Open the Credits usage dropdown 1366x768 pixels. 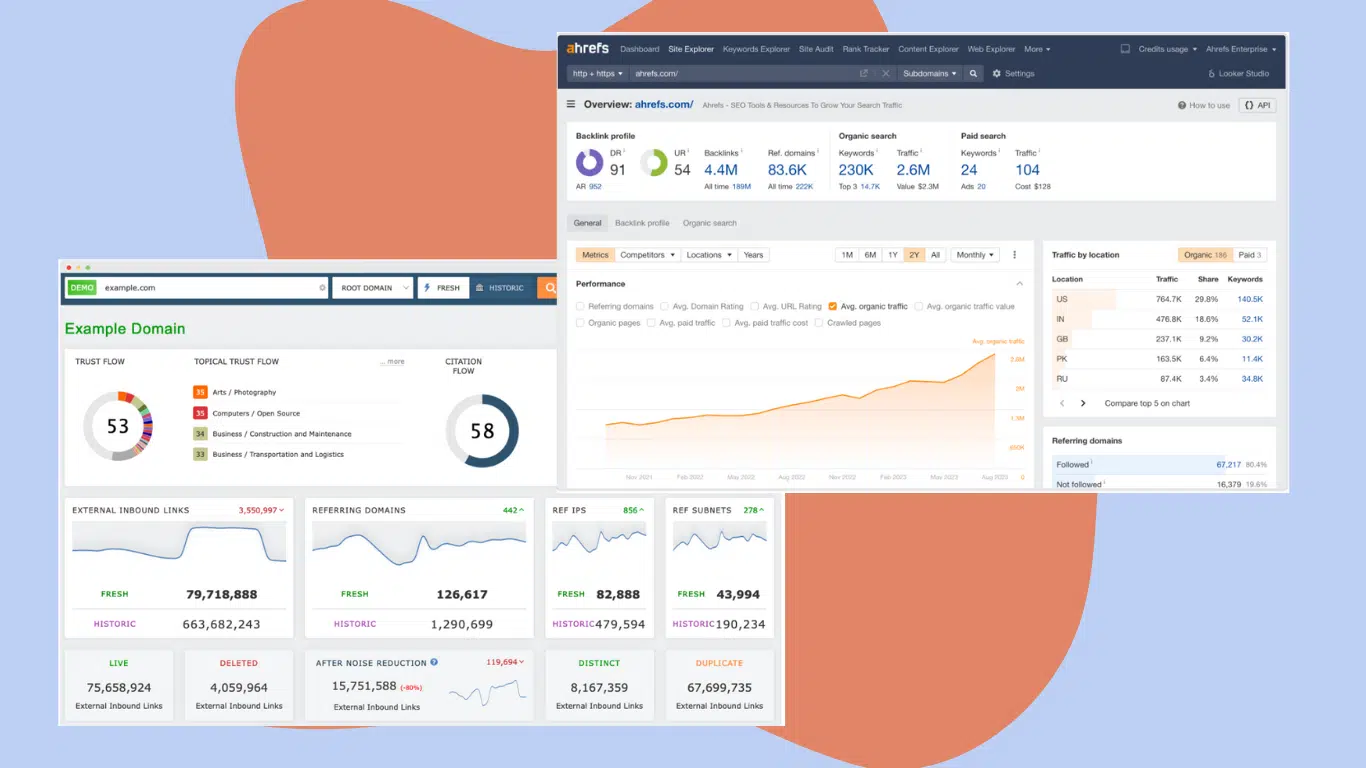(1167, 49)
